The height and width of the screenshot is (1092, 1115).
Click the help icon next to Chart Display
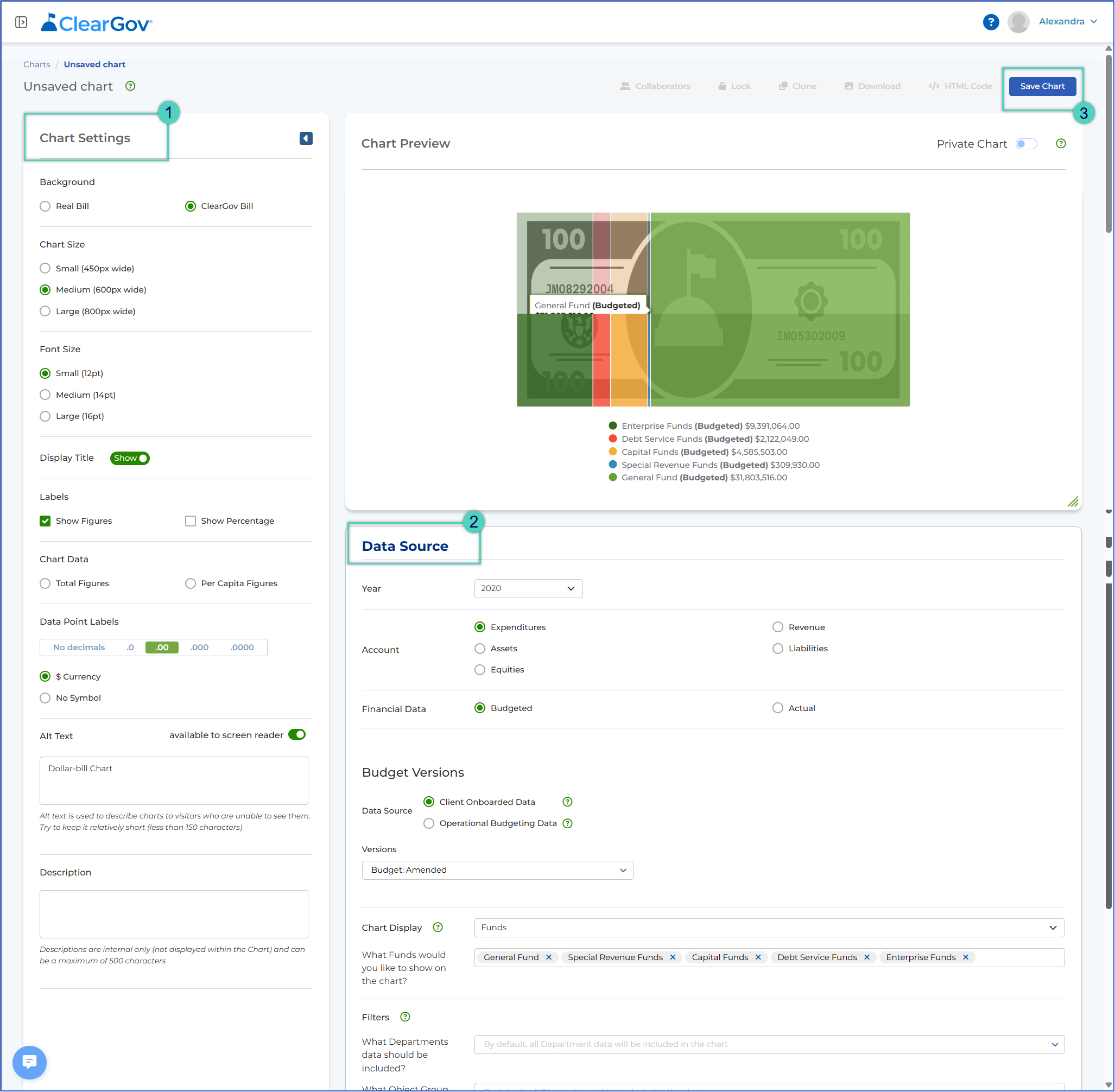(x=438, y=928)
